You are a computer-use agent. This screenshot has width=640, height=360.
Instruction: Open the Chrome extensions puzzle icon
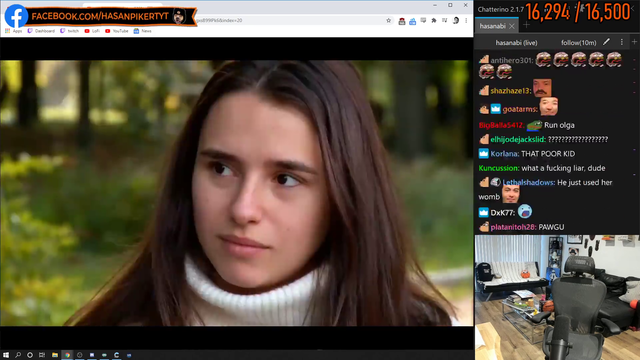click(x=434, y=20)
